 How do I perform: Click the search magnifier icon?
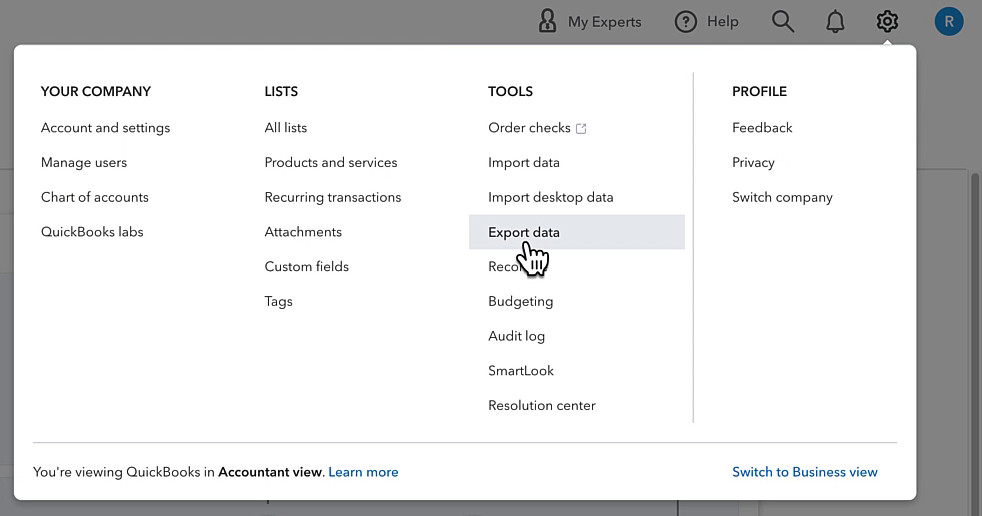tap(783, 22)
